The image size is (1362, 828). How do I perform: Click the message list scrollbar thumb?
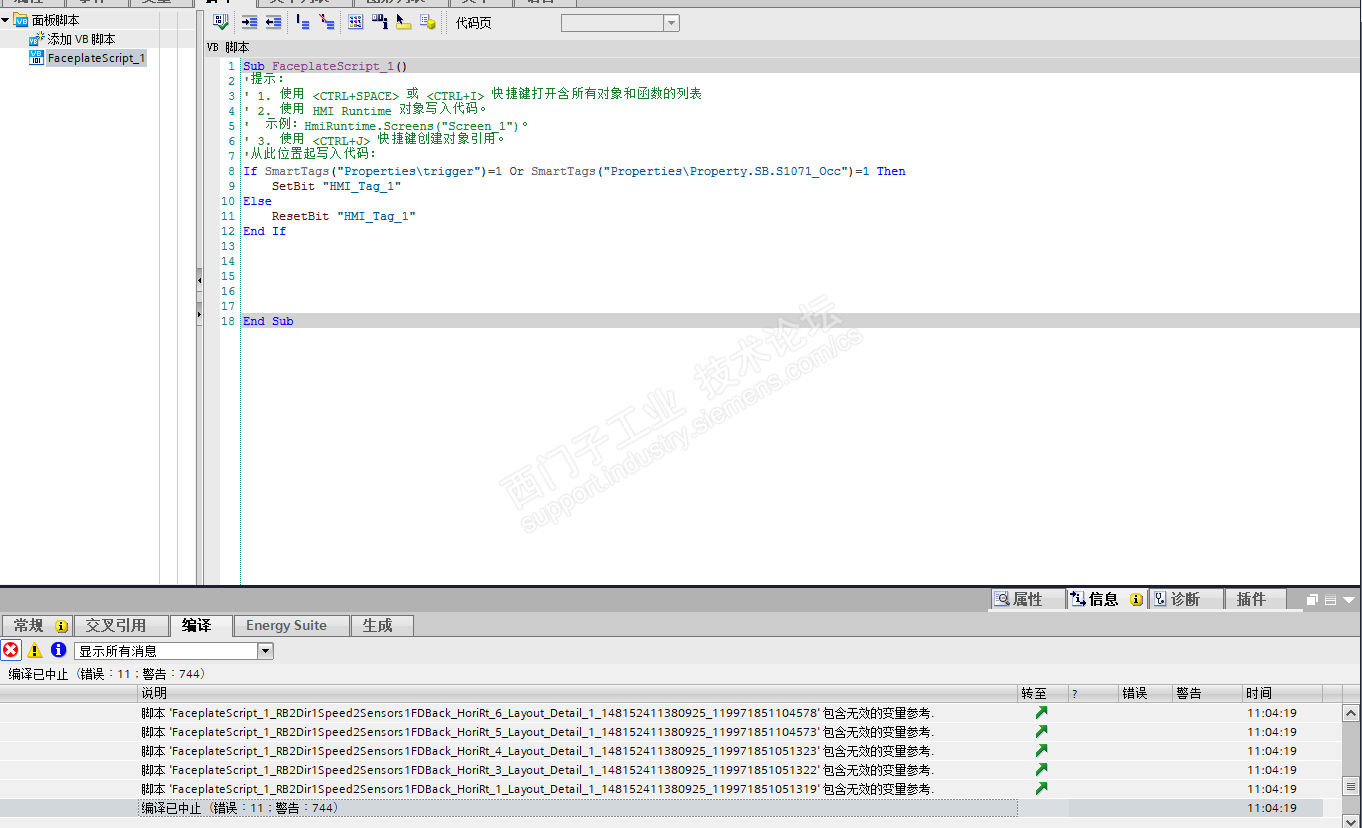click(x=1351, y=787)
